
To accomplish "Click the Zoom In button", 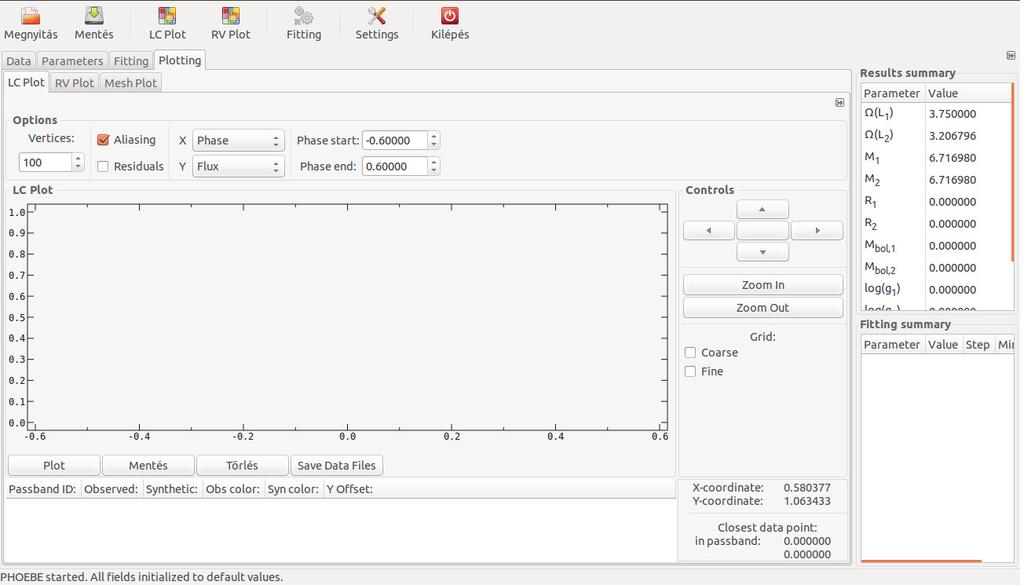I will pos(763,285).
